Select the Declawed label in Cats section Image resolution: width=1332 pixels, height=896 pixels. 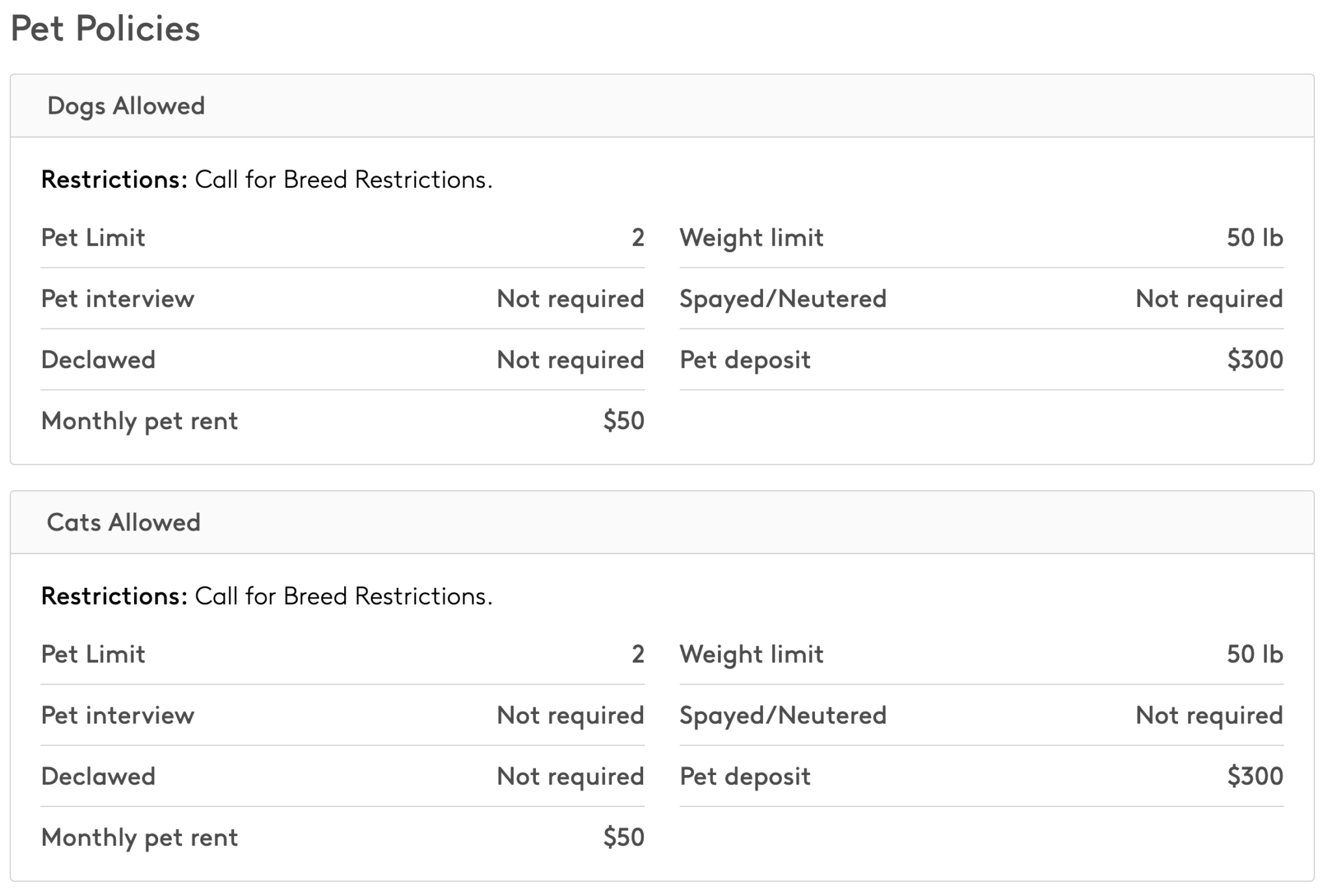coord(98,776)
